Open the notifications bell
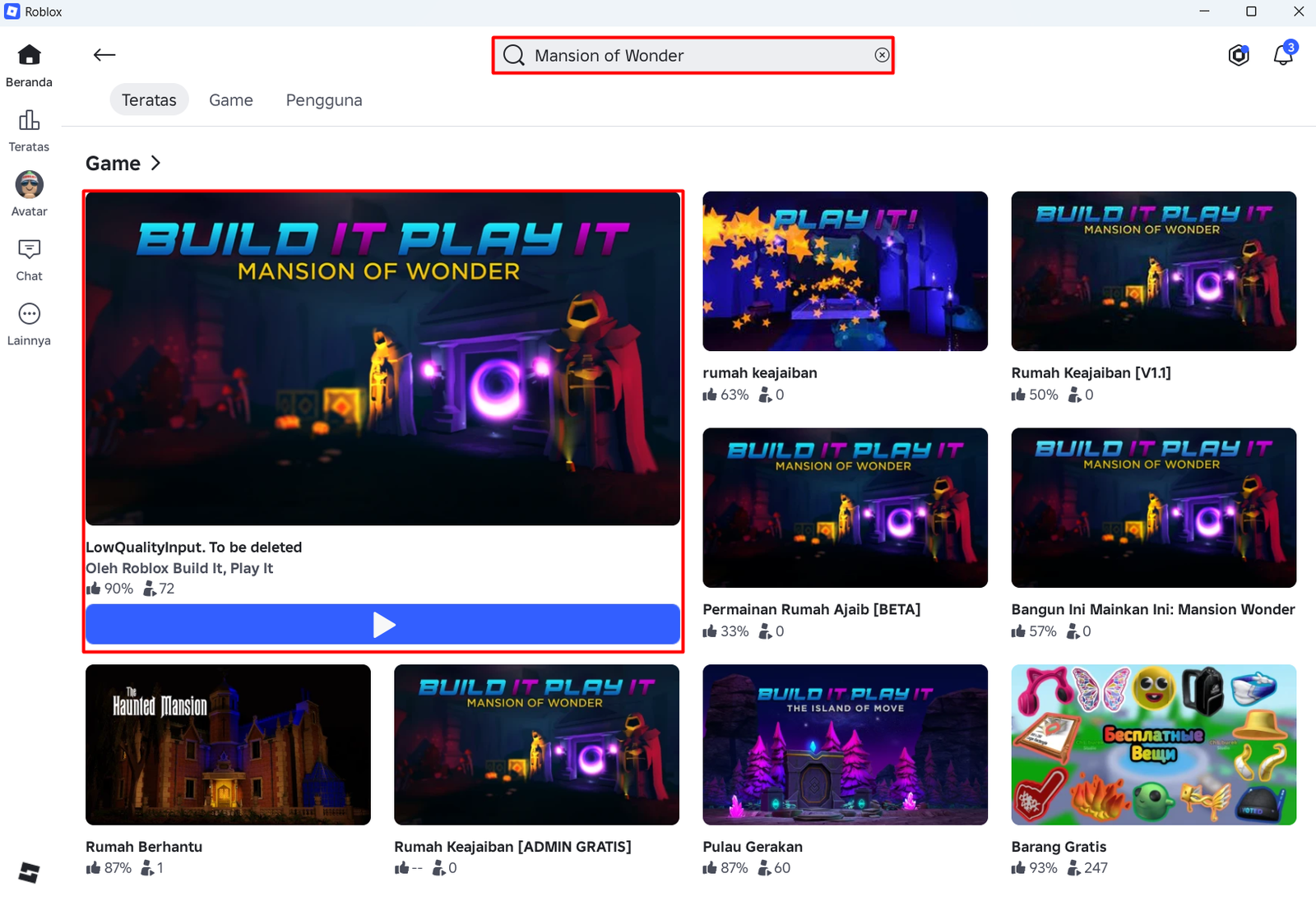This screenshot has width=1316, height=901. [x=1283, y=55]
